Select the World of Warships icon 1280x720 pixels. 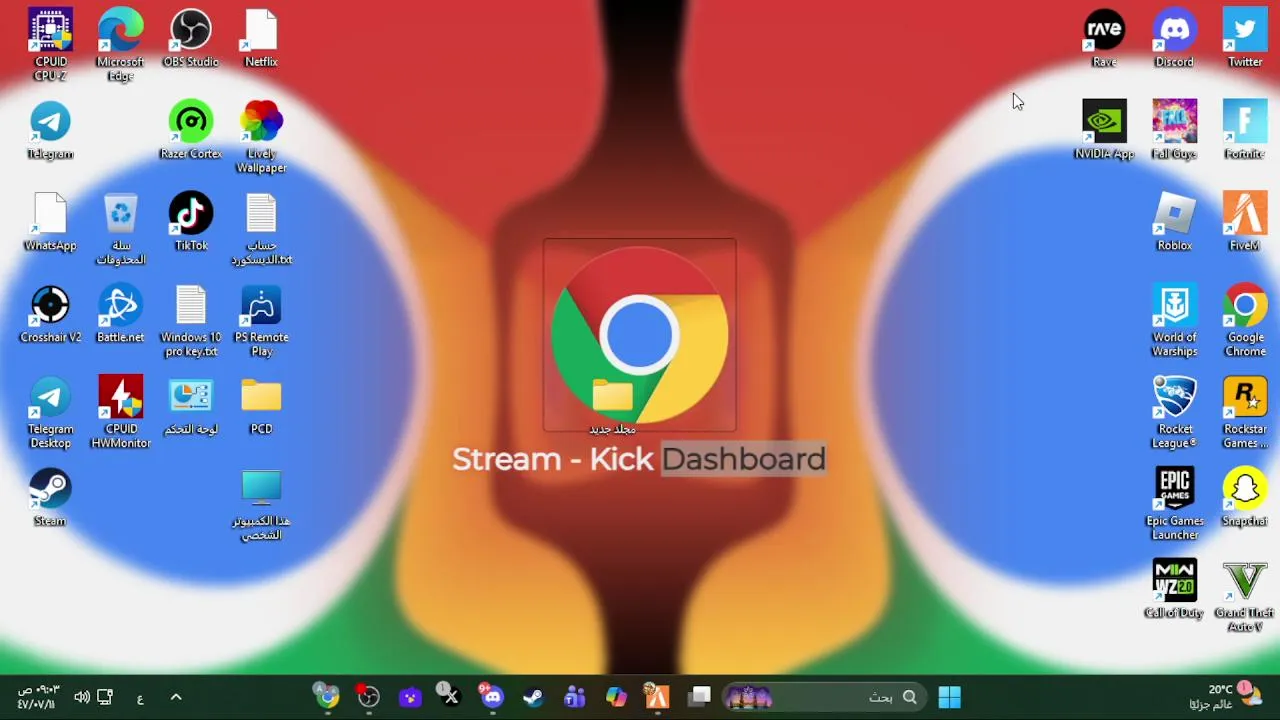(1174, 320)
